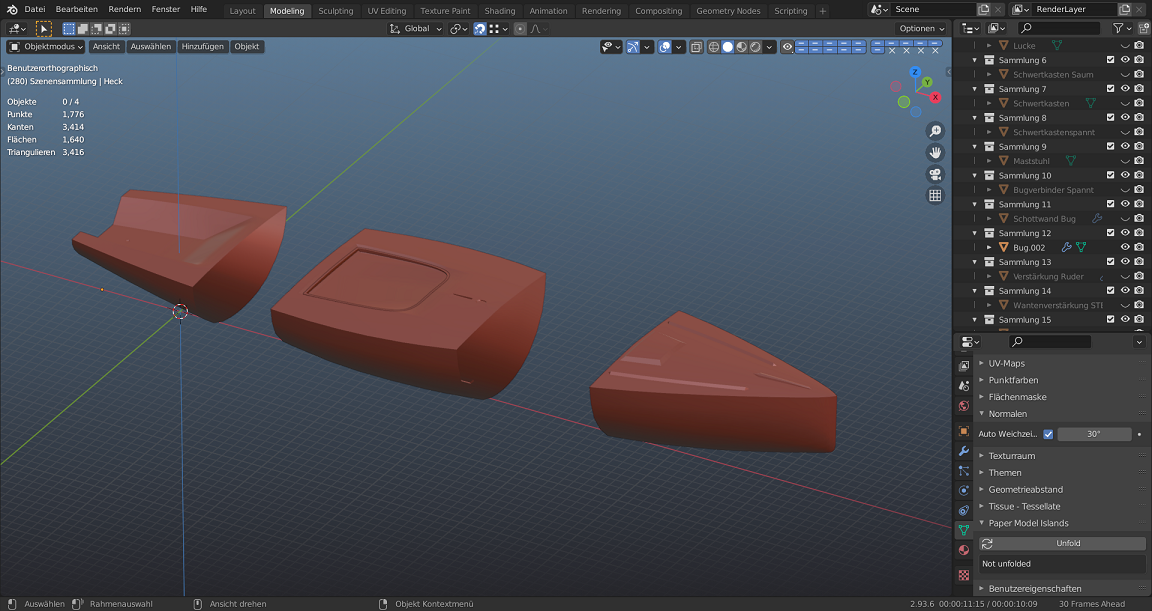This screenshot has width=1152, height=611.
Task: Open the Rendern menu
Action: click(x=124, y=10)
